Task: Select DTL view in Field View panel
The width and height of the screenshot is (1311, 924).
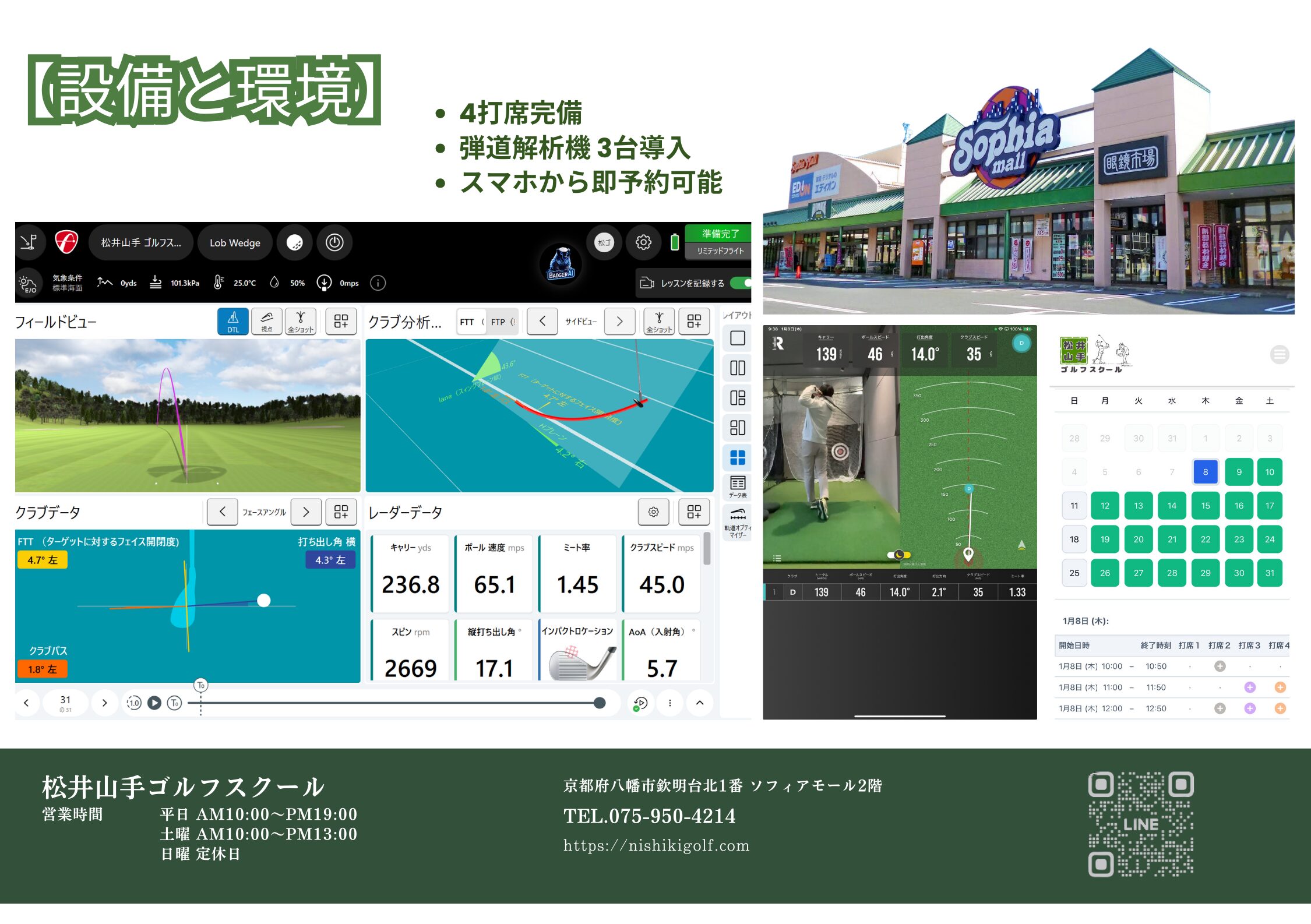Action: click(232, 321)
